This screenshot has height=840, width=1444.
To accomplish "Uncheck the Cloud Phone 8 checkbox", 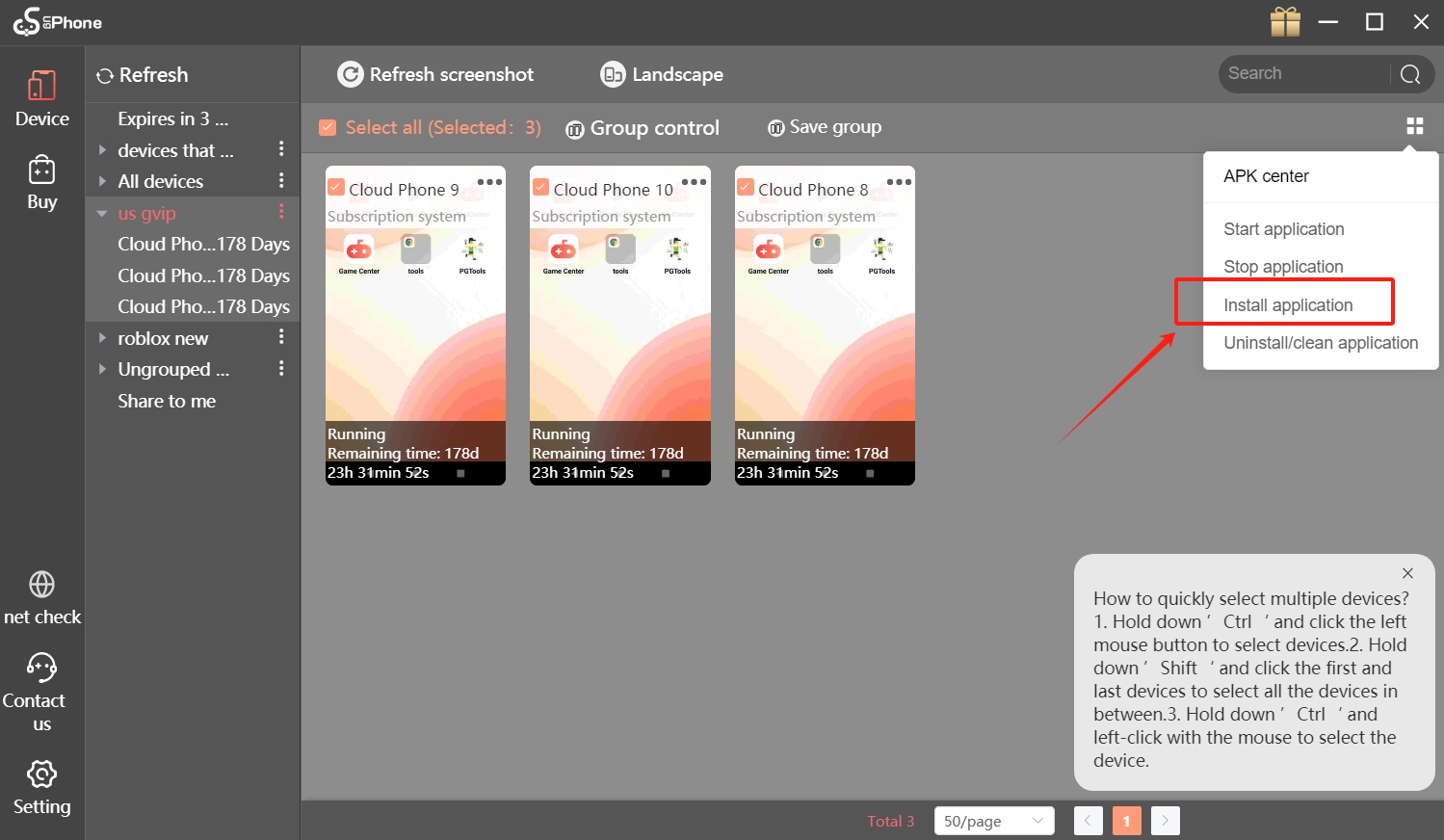I will coord(746,188).
